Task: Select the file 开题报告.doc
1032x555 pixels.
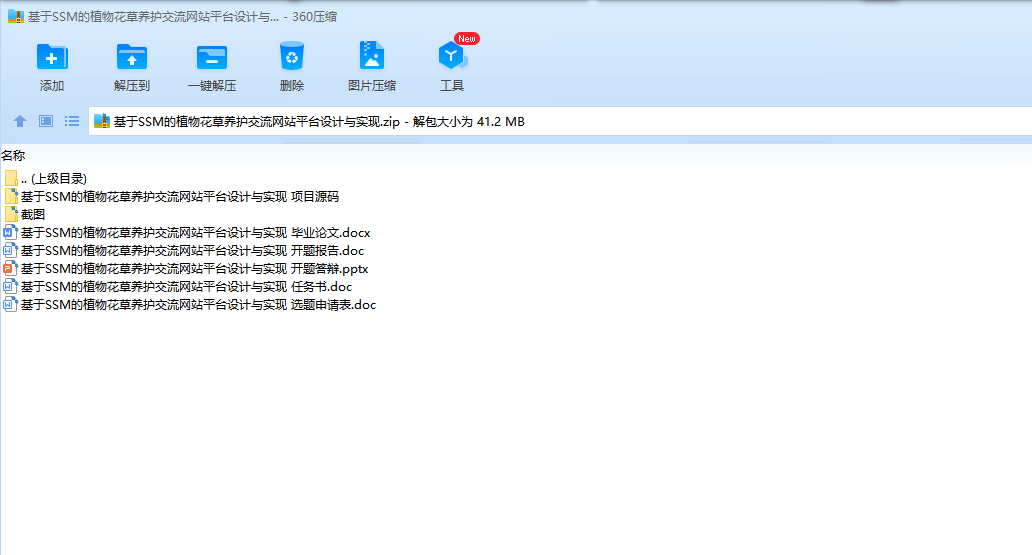Action: click(x=192, y=251)
